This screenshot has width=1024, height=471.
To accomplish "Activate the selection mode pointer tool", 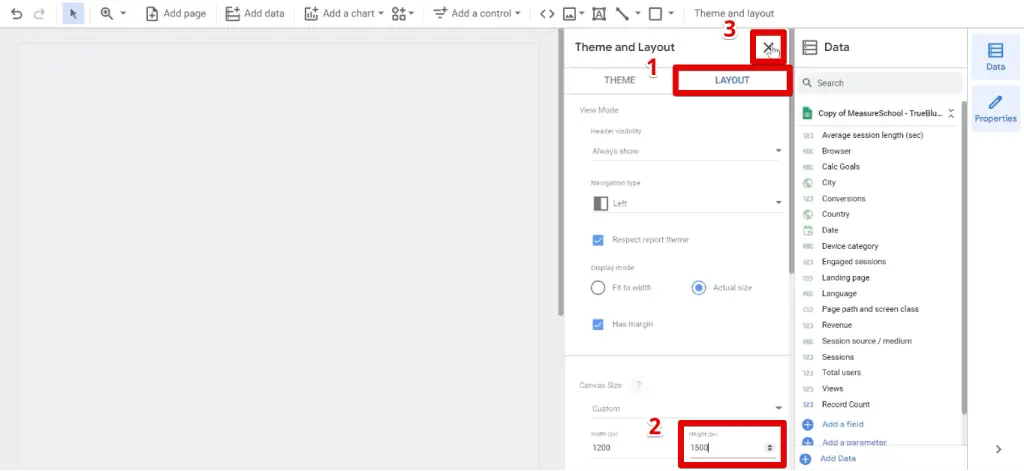I will tap(73, 13).
